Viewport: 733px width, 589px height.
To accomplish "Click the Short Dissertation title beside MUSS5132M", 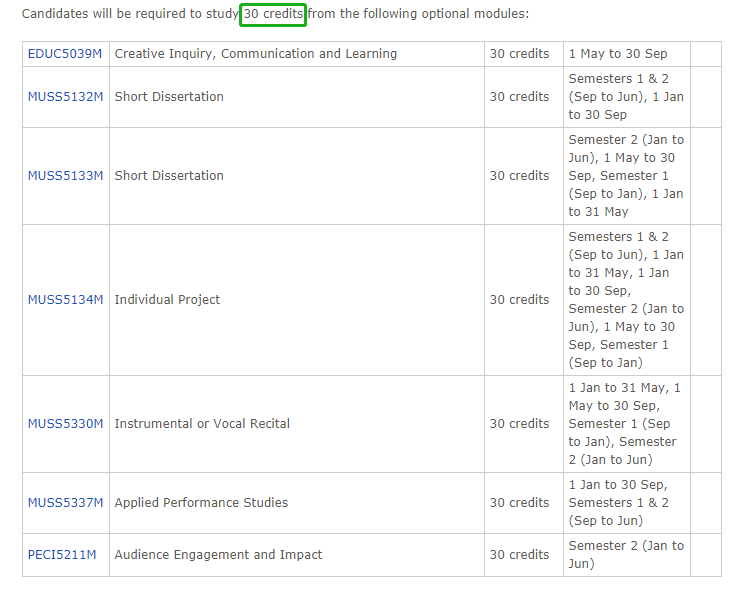I will click(x=169, y=97).
